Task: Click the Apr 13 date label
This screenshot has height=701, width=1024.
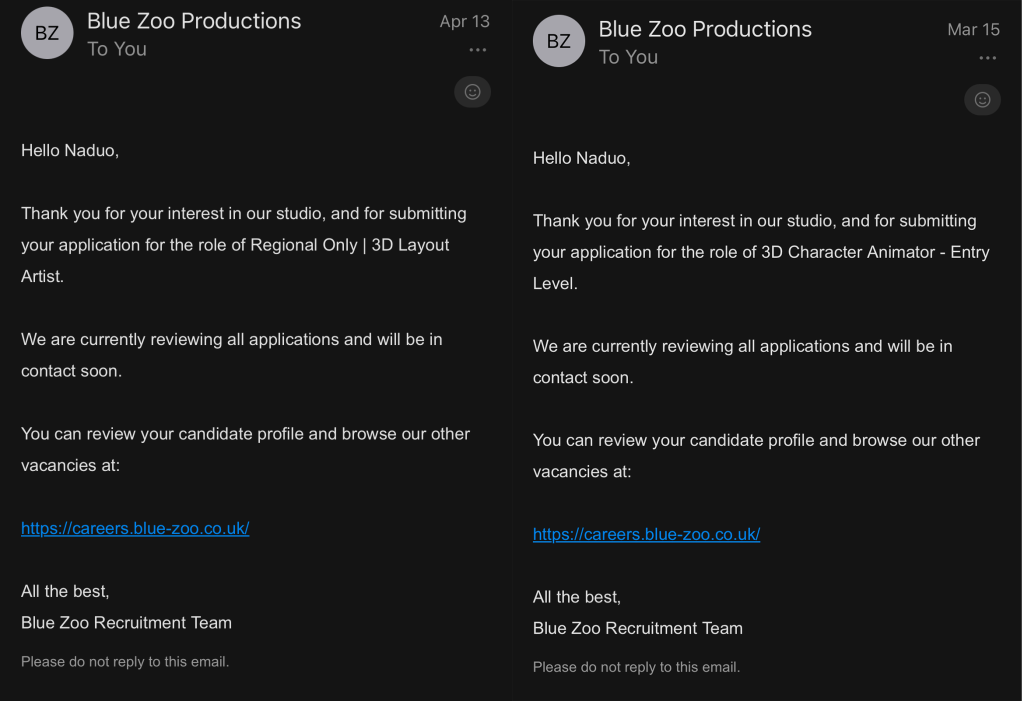Action: [x=464, y=22]
